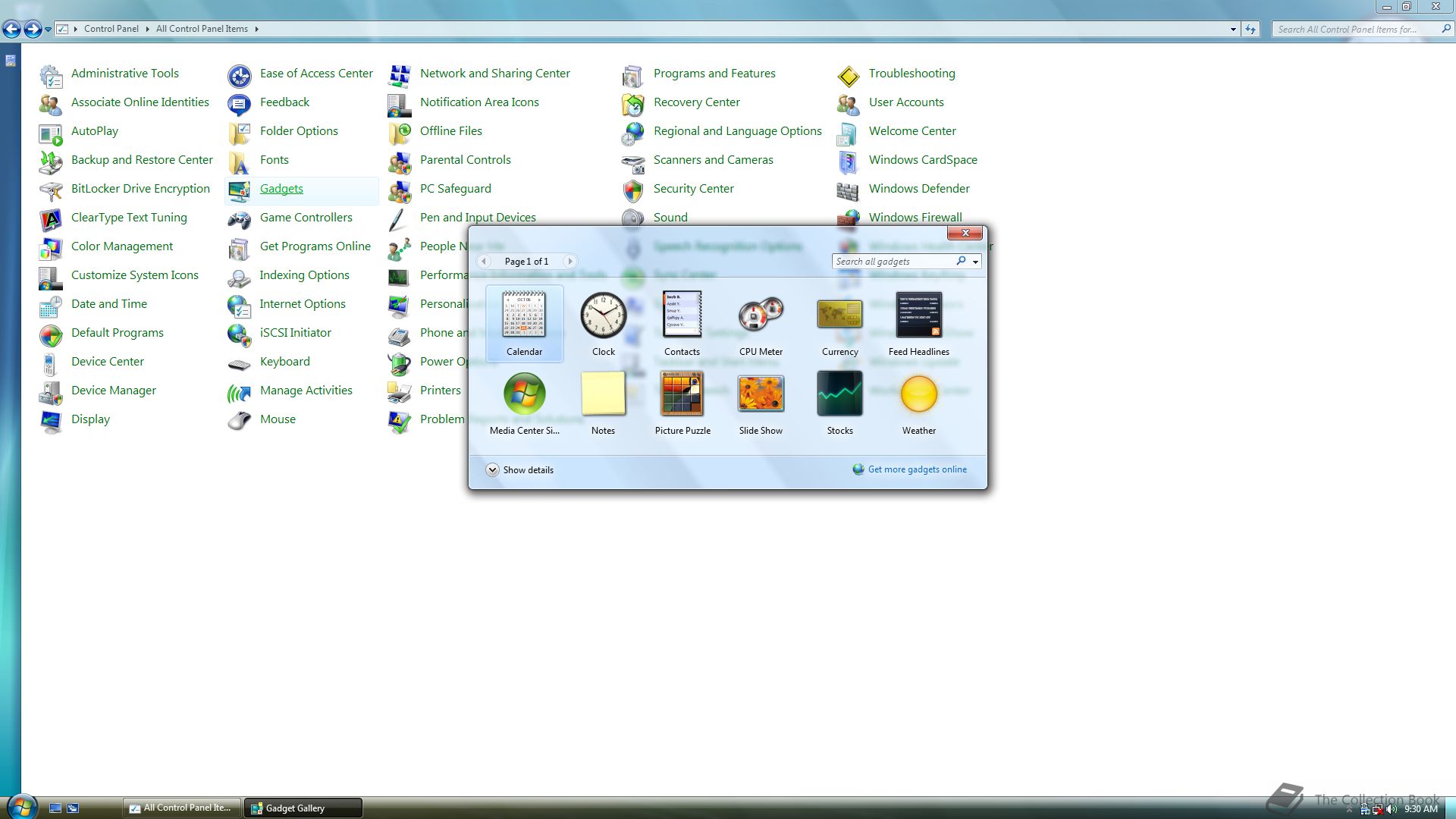This screenshot has height=819, width=1456.
Task: Open the gadget search options dropdown arrow
Action: pos(976,262)
